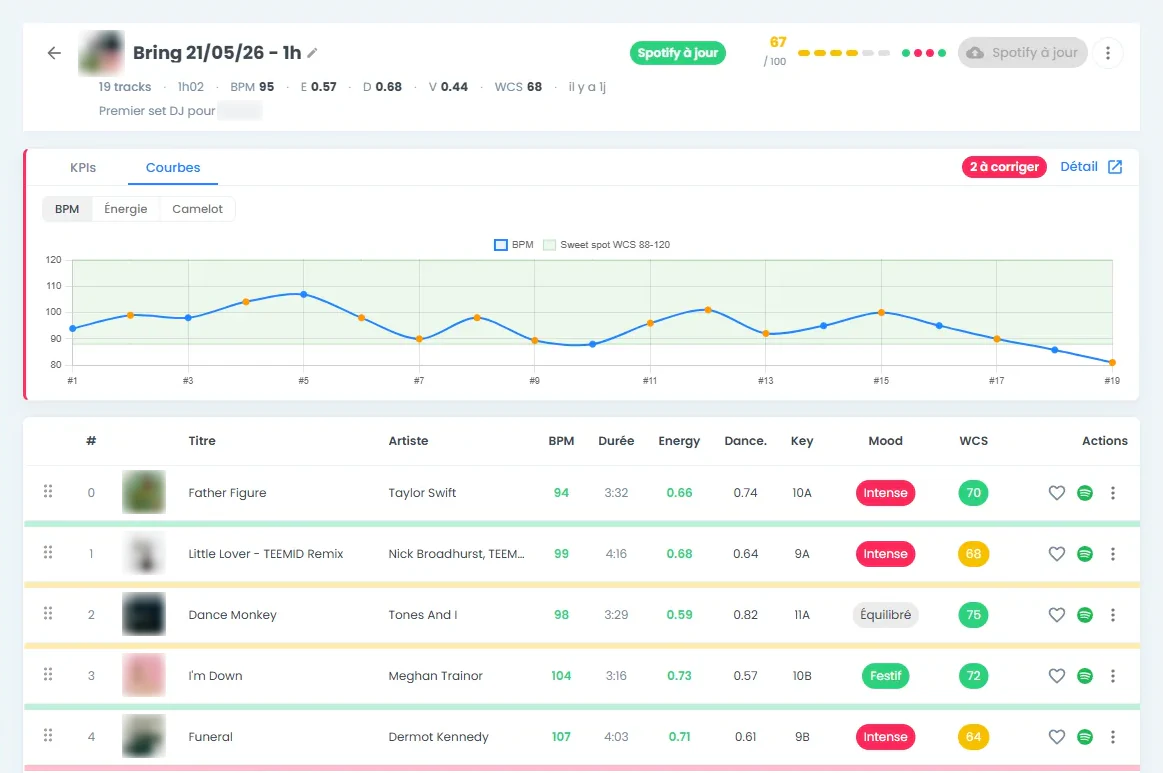Favorite the I'm Down track
Viewport: 1163px width, 773px height.
(1057, 675)
